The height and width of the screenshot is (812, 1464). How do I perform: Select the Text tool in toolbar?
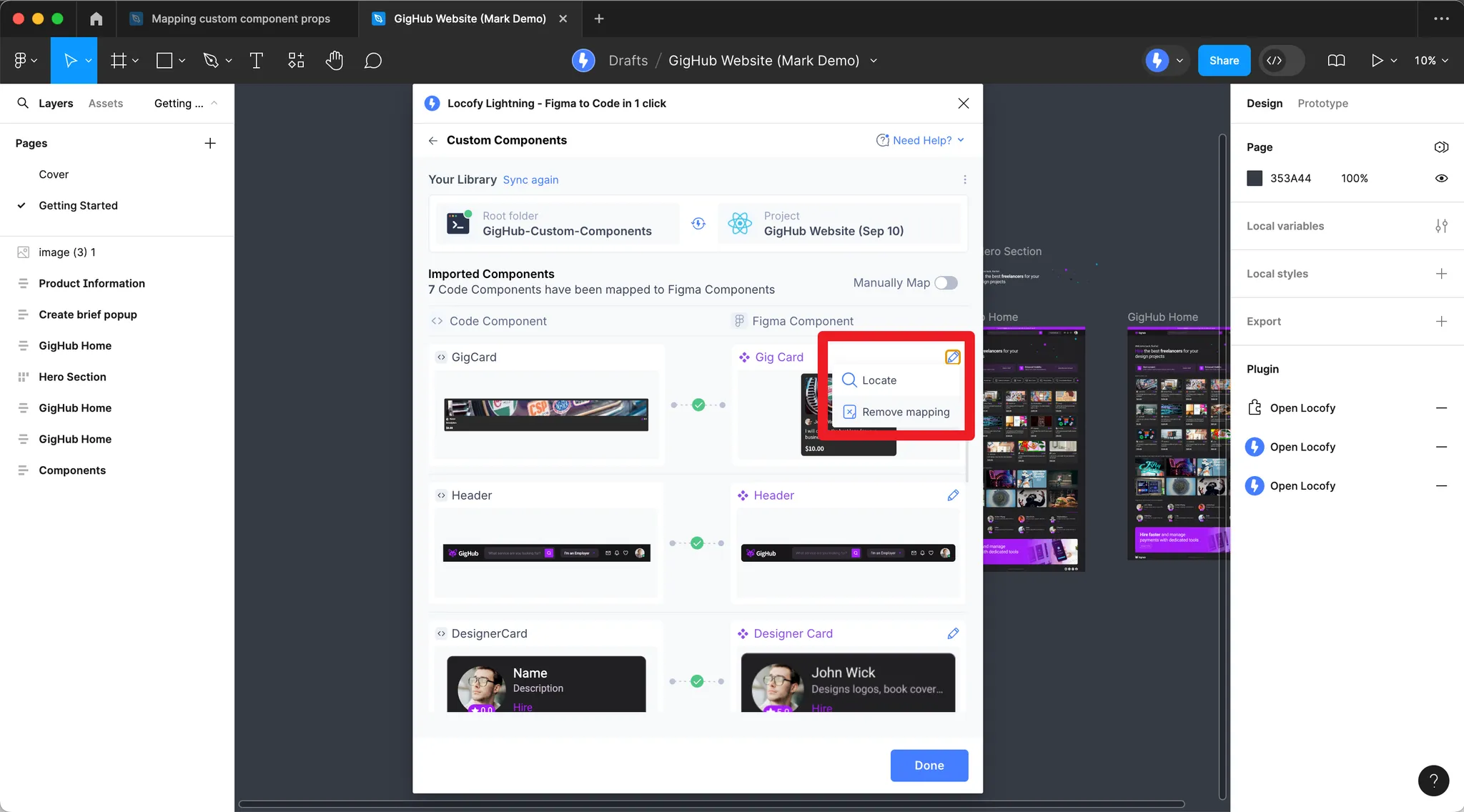(256, 61)
